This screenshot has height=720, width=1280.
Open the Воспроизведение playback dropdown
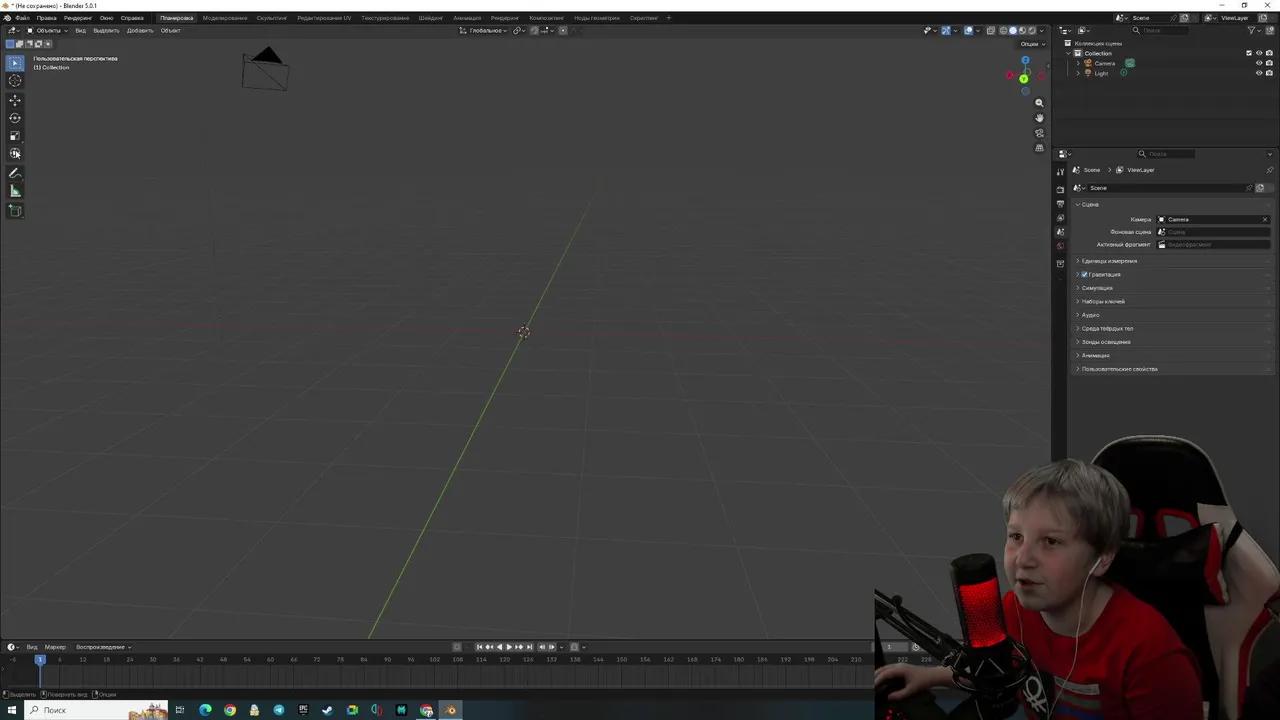pos(103,647)
